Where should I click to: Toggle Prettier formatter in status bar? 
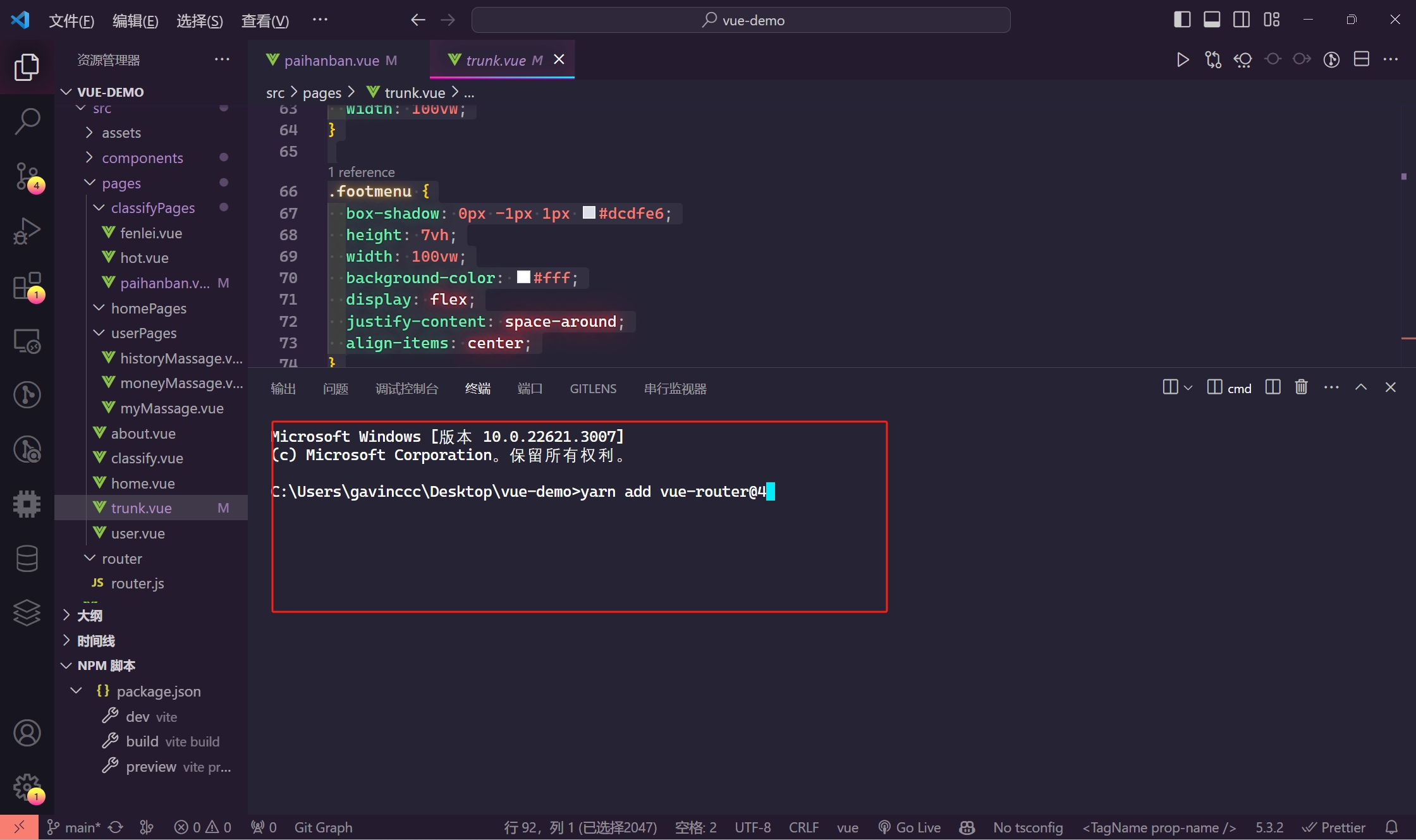point(1333,827)
